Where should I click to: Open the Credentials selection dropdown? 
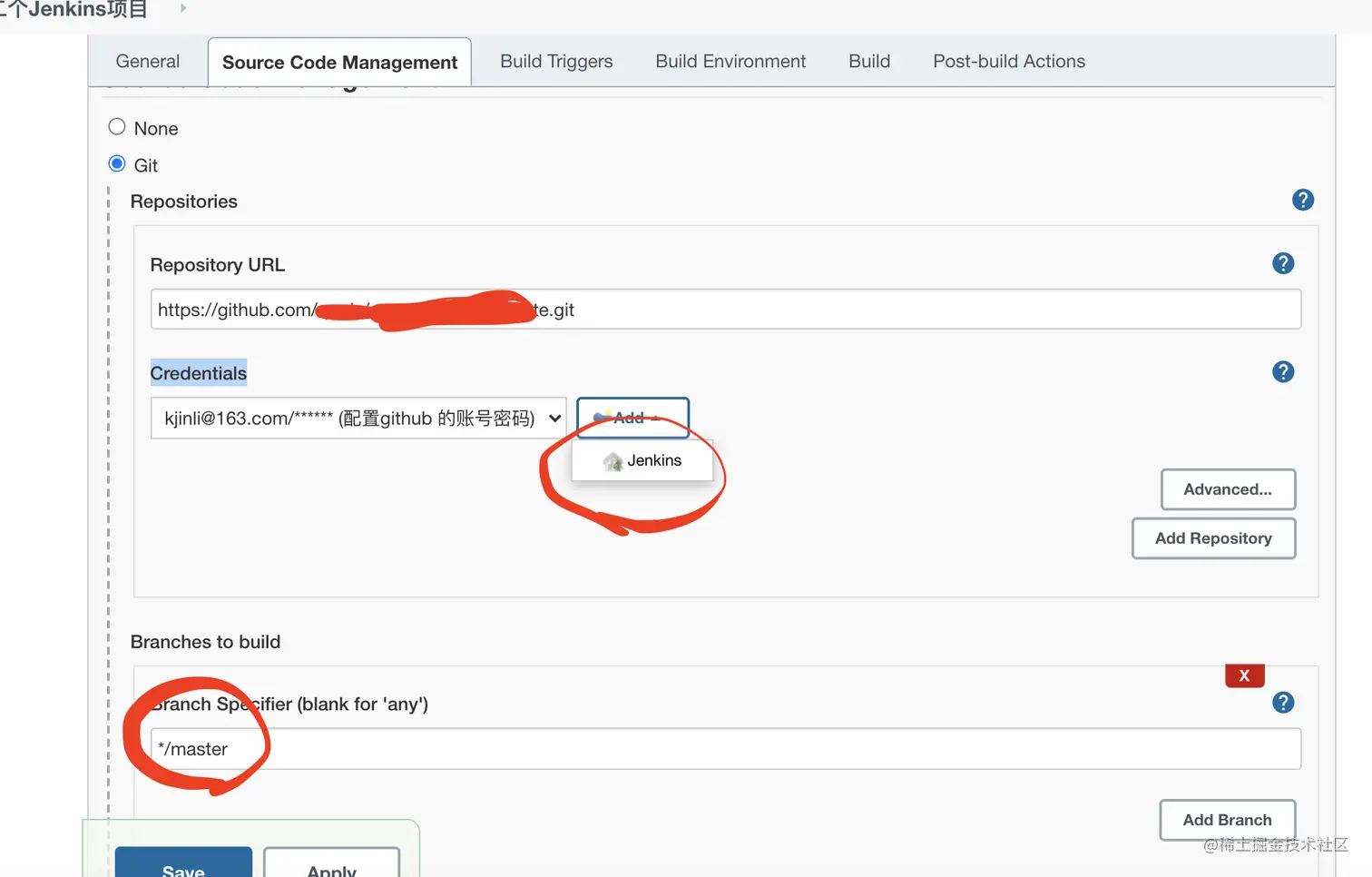click(x=358, y=418)
